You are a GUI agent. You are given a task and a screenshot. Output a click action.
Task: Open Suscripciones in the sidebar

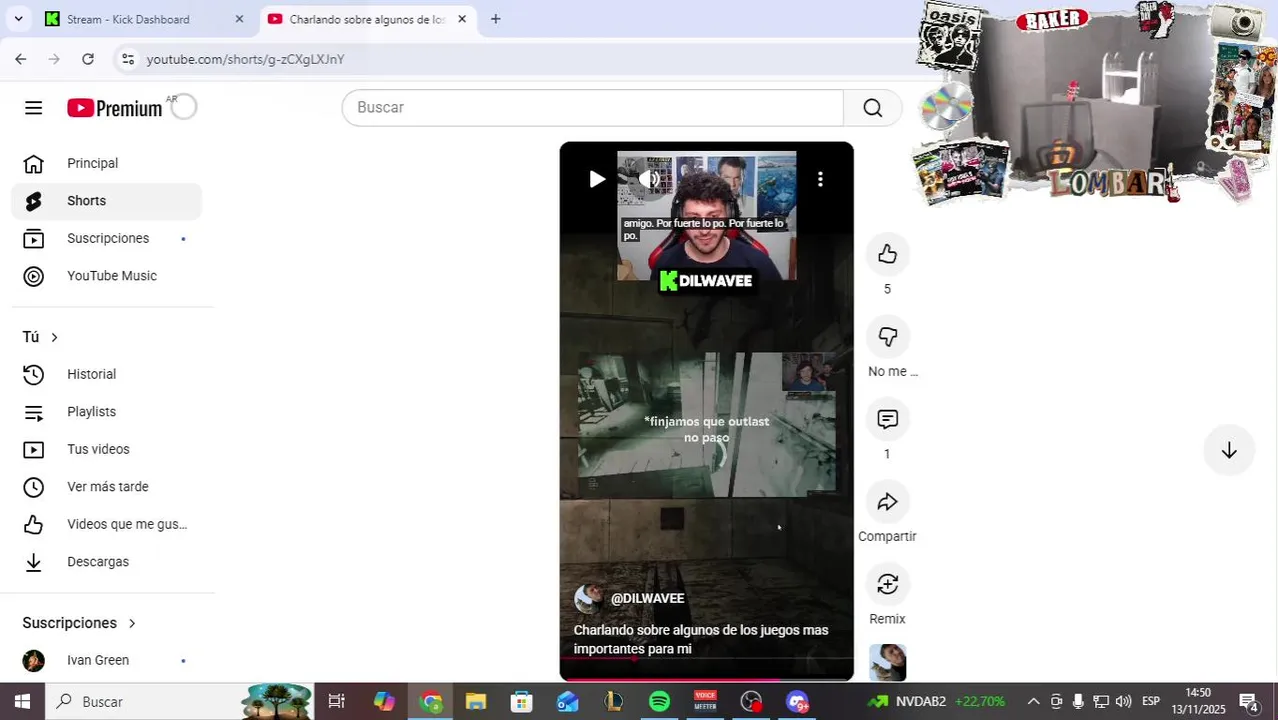coord(107,238)
